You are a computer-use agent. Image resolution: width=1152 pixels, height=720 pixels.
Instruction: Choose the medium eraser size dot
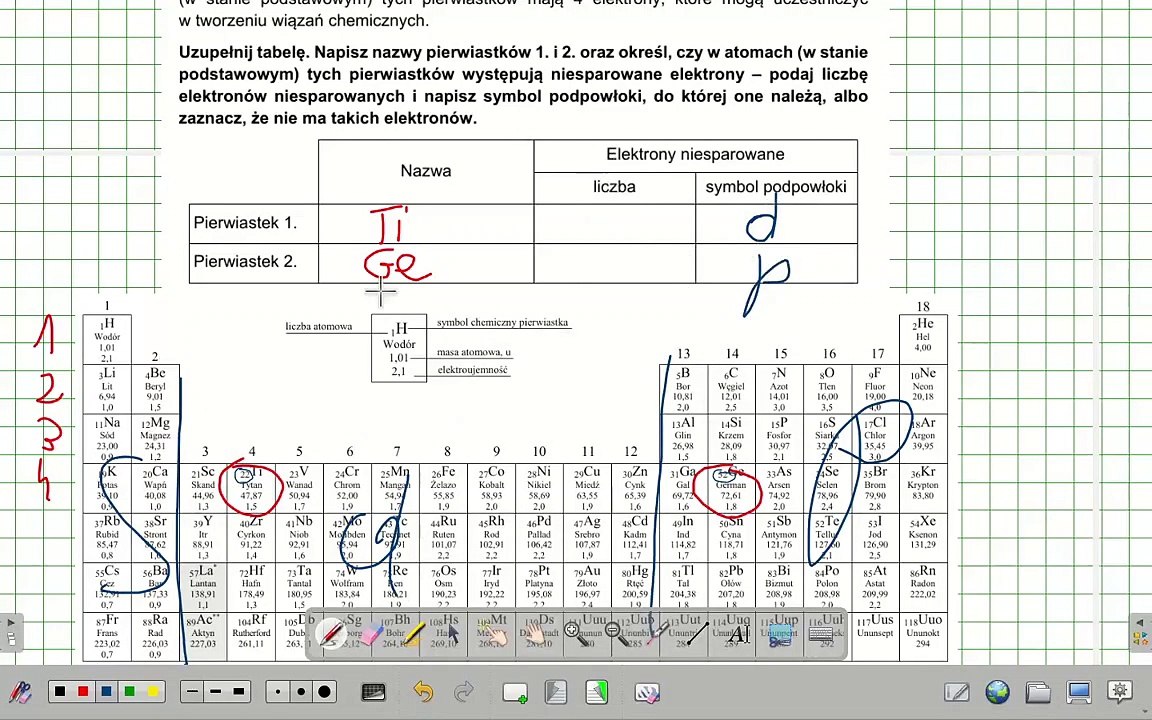coord(301,691)
